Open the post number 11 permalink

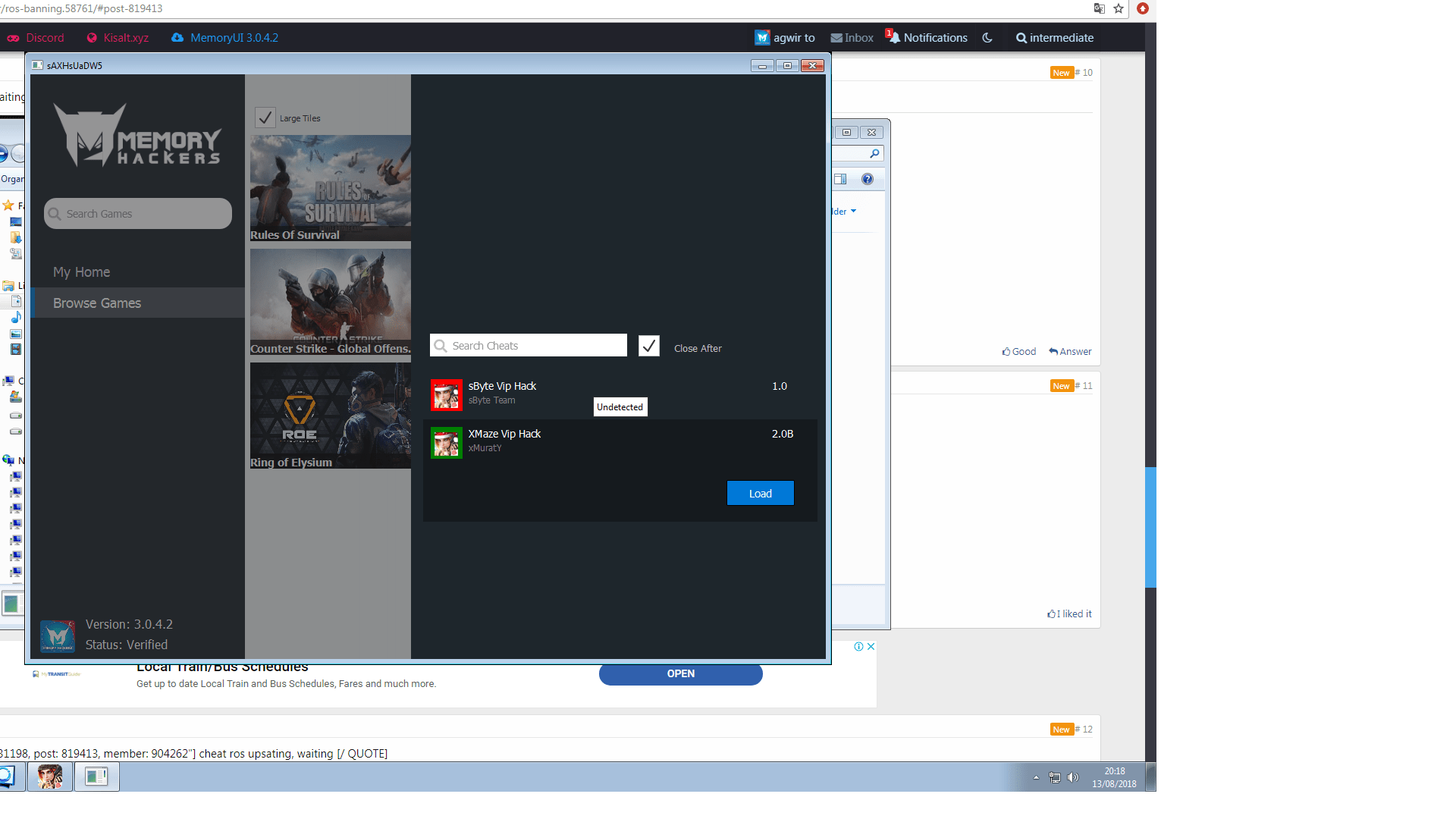(1084, 386)
